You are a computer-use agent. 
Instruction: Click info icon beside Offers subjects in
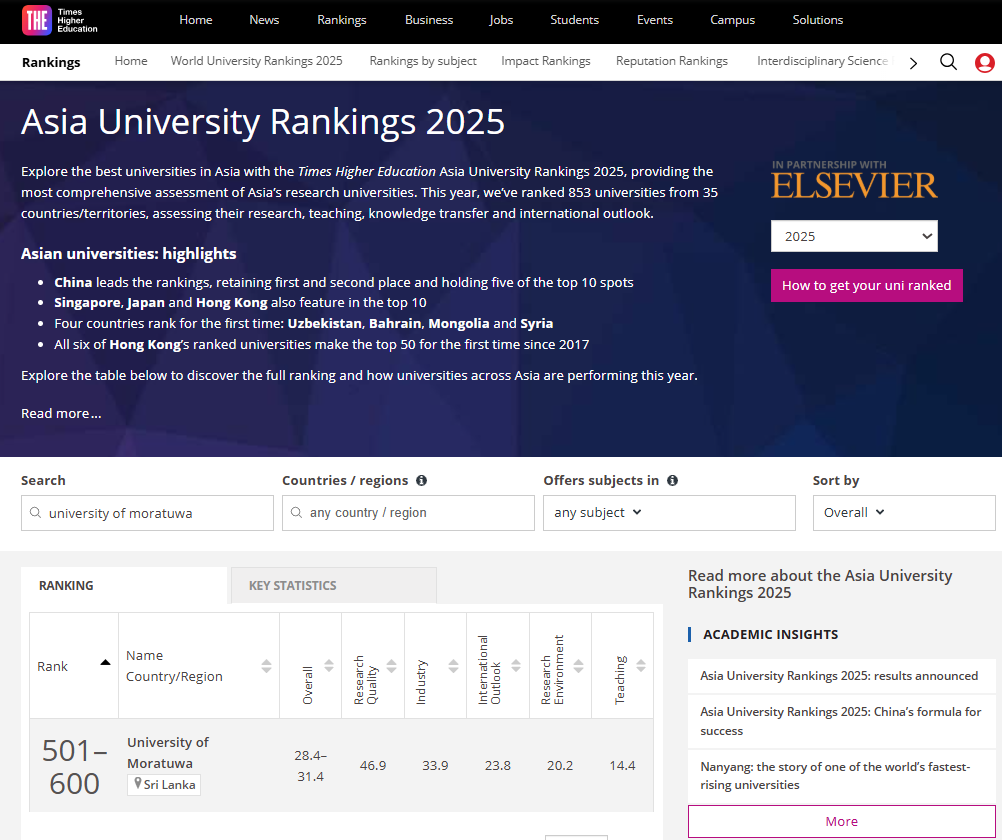point(672,480)
